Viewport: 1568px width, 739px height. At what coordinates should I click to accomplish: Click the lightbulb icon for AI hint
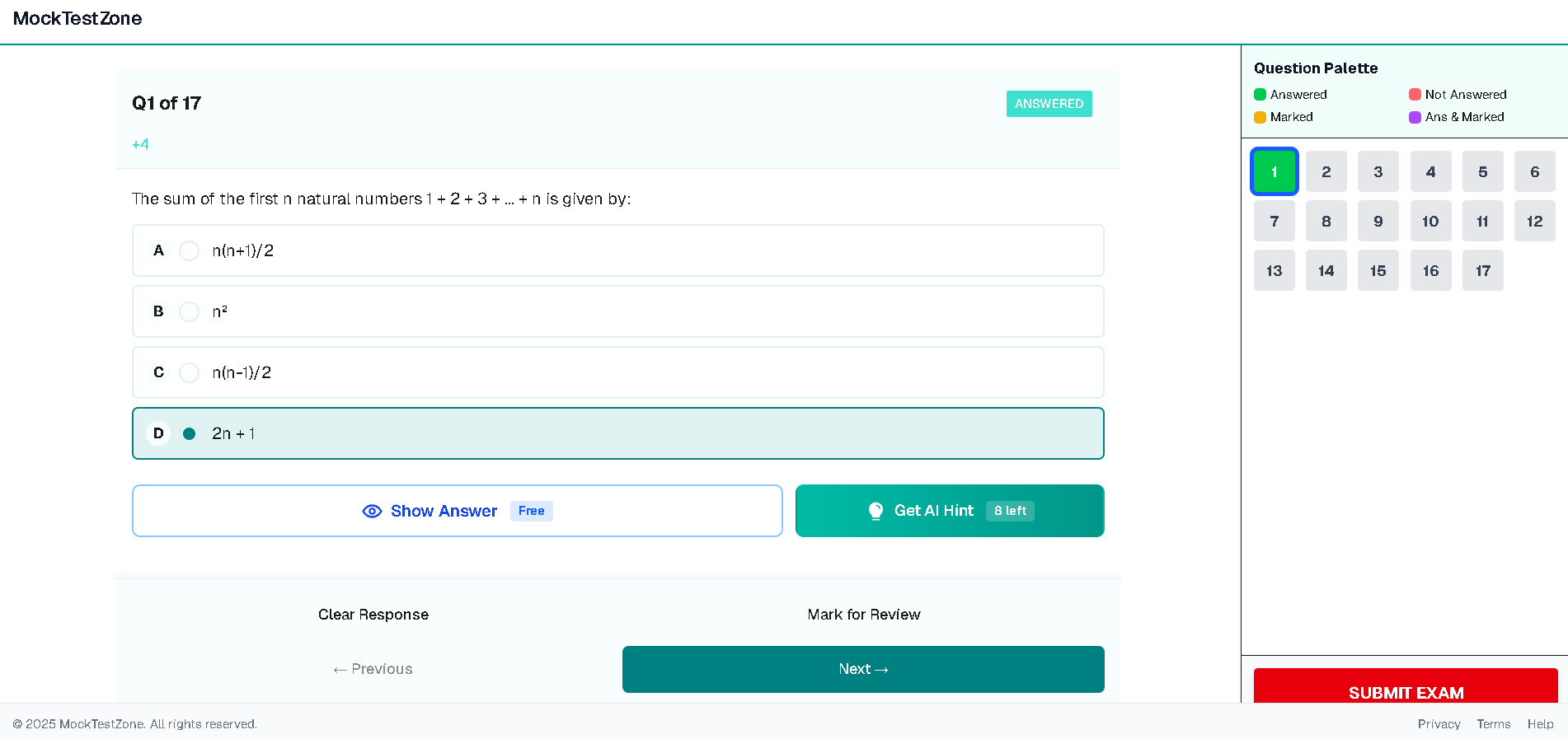click(x=876, y=511)
